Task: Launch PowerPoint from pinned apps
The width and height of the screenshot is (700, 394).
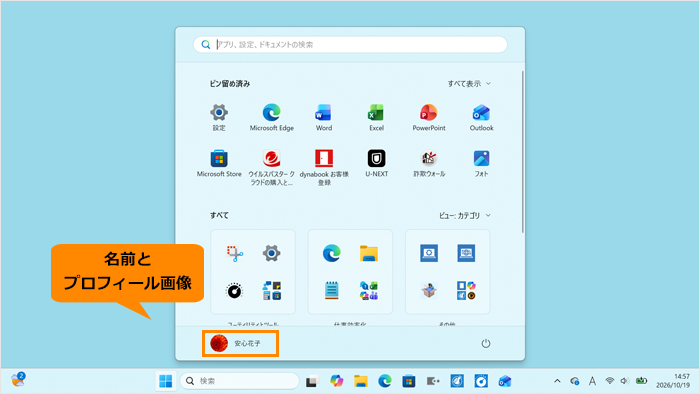Action: pos(429,117)
